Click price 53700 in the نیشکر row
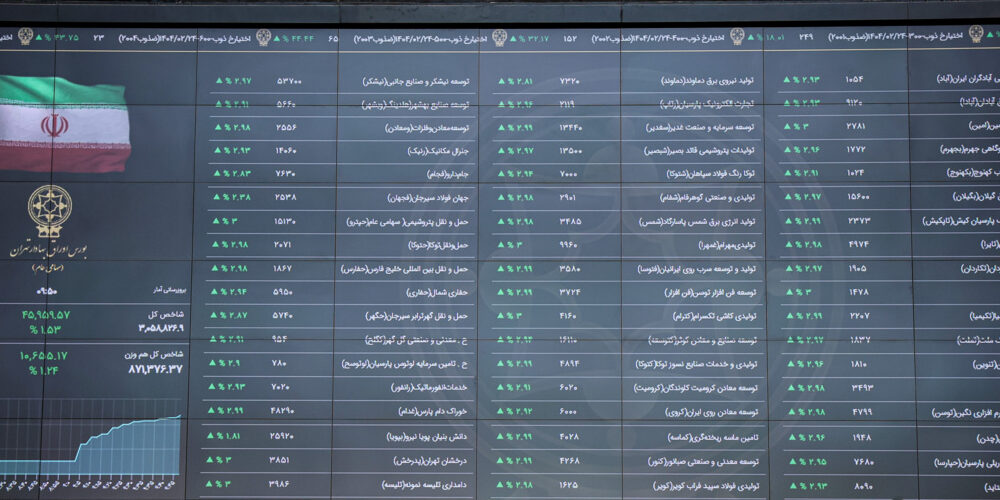Viewport: 1000px width, 500px height. pyautogui.click(x=290, y=81)
